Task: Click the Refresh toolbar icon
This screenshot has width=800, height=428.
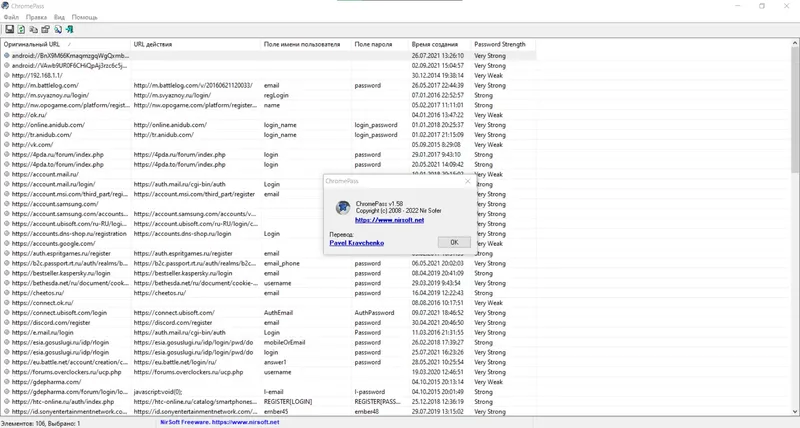Action: (21, 30)
